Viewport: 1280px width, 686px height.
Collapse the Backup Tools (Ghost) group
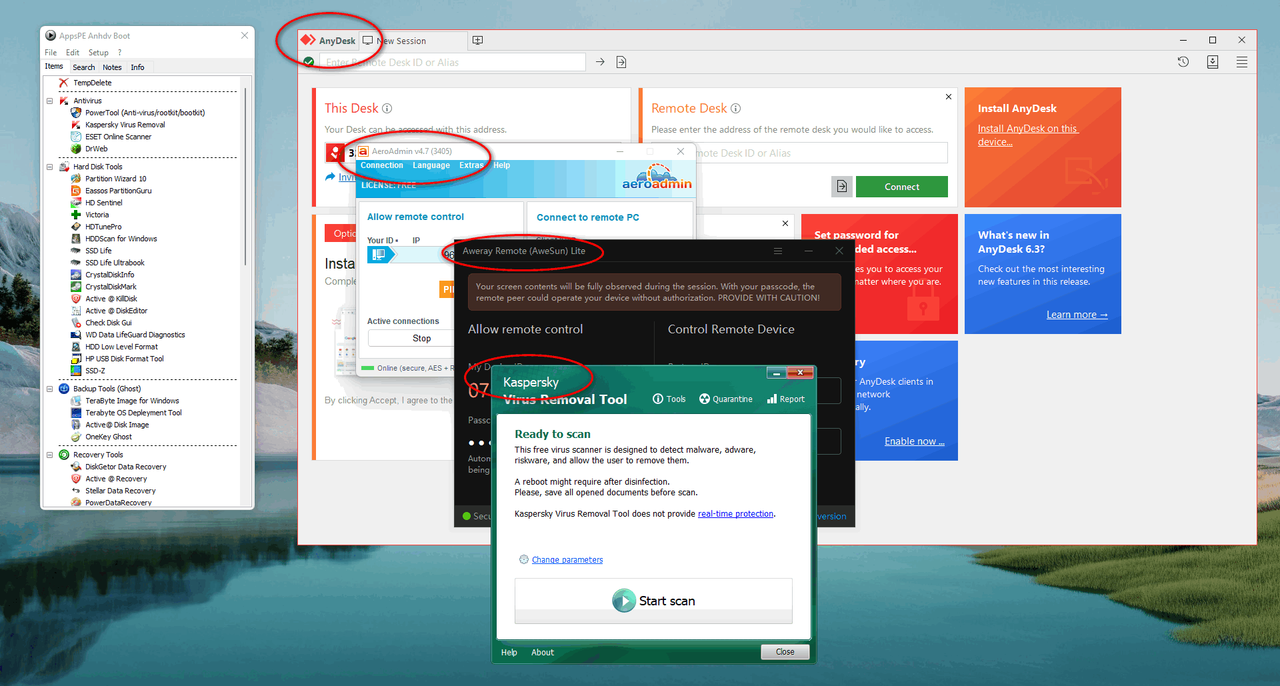click(x=50, y=389)
